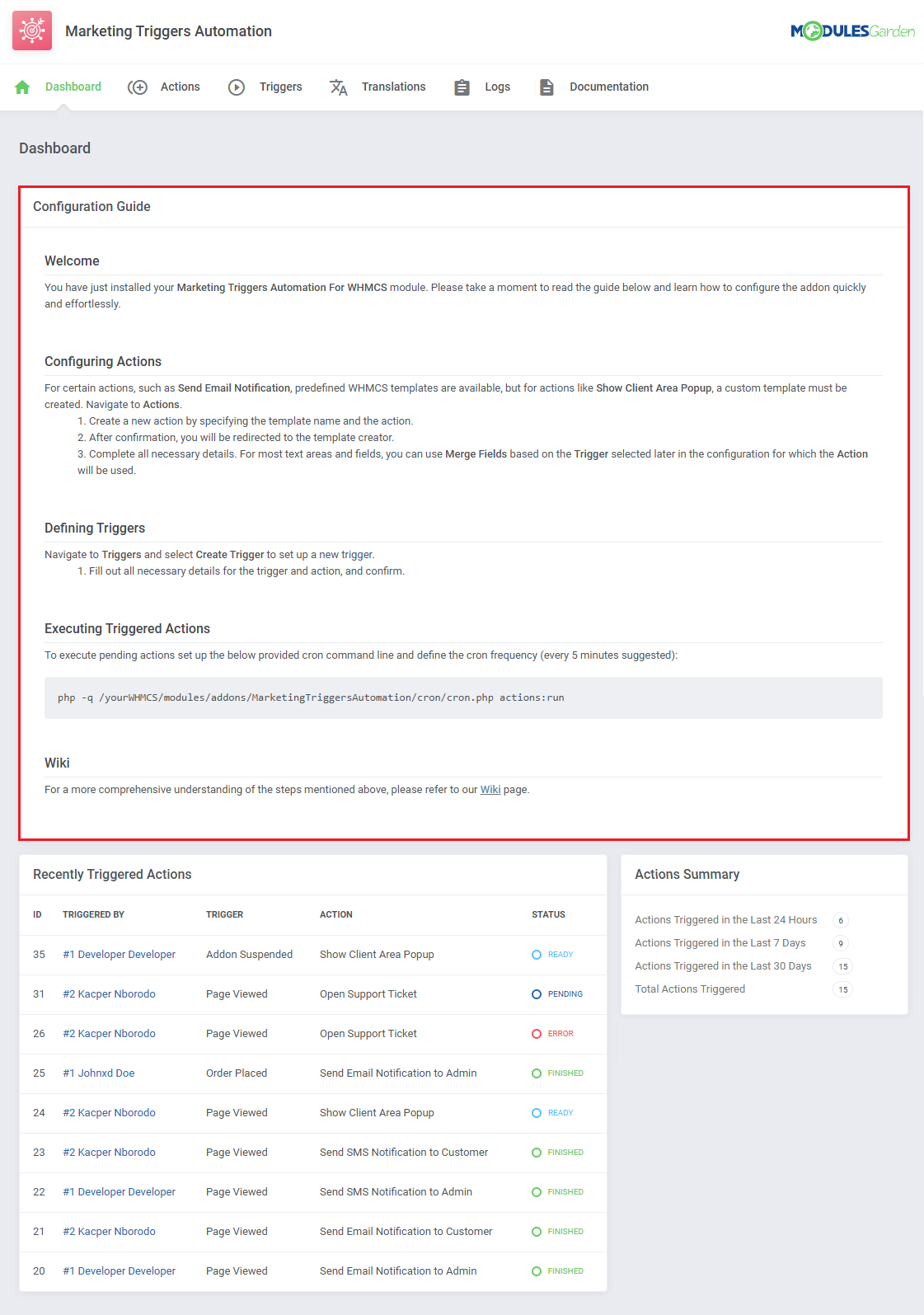Click the Last 30 Days count badge
924x1315 pixels.
[x=842, y=966]
